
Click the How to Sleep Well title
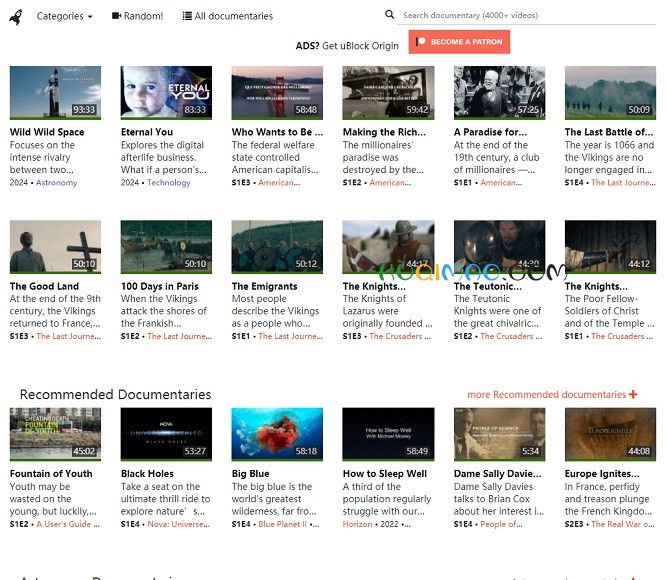coord(385,473)
